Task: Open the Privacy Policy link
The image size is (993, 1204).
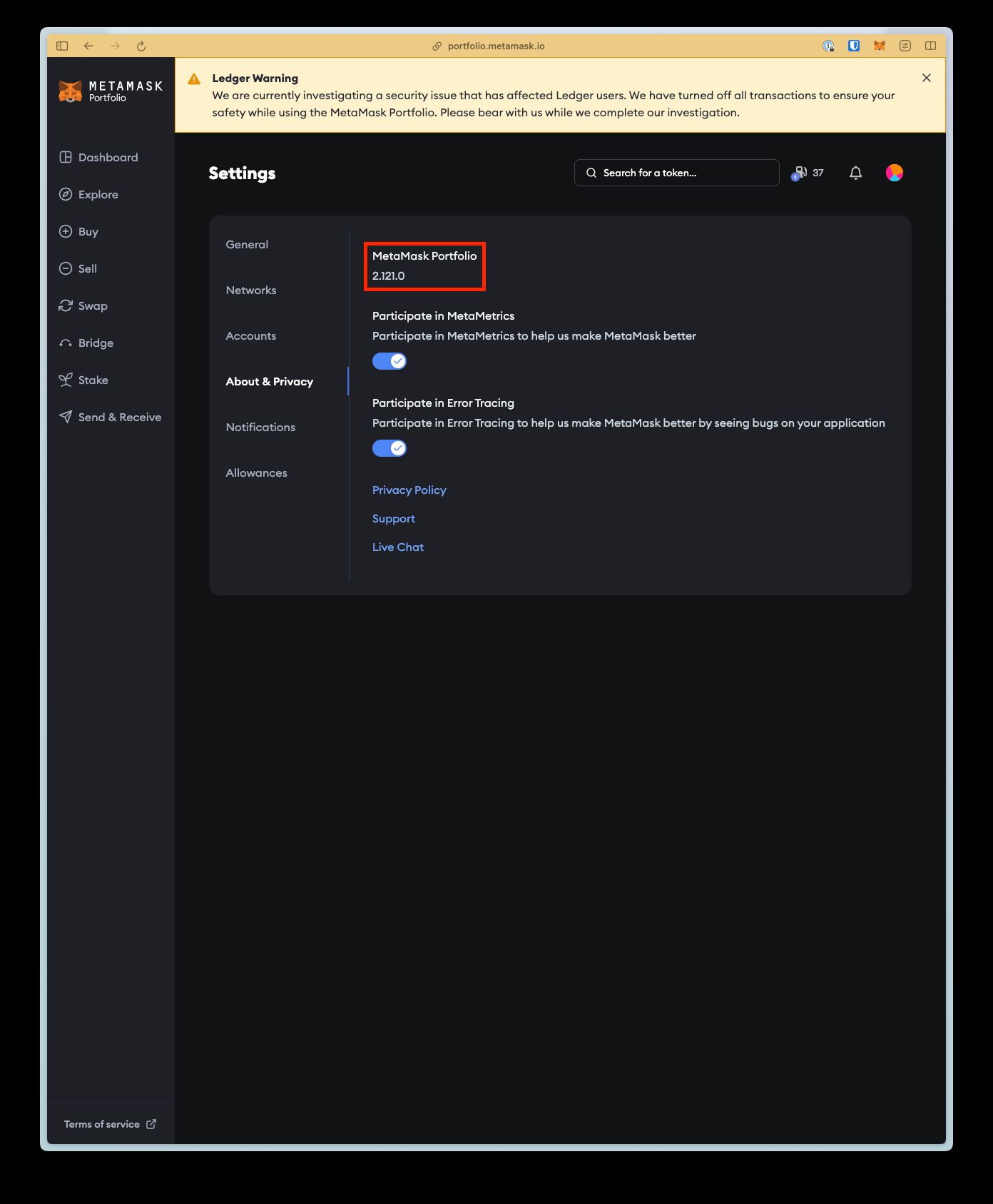Action: (x=409, y=490)
